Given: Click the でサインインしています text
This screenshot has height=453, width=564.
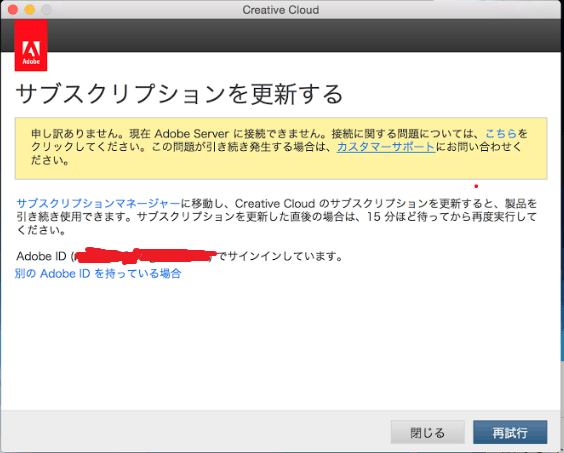Looking at the screenshot, I should pos(280,256).
